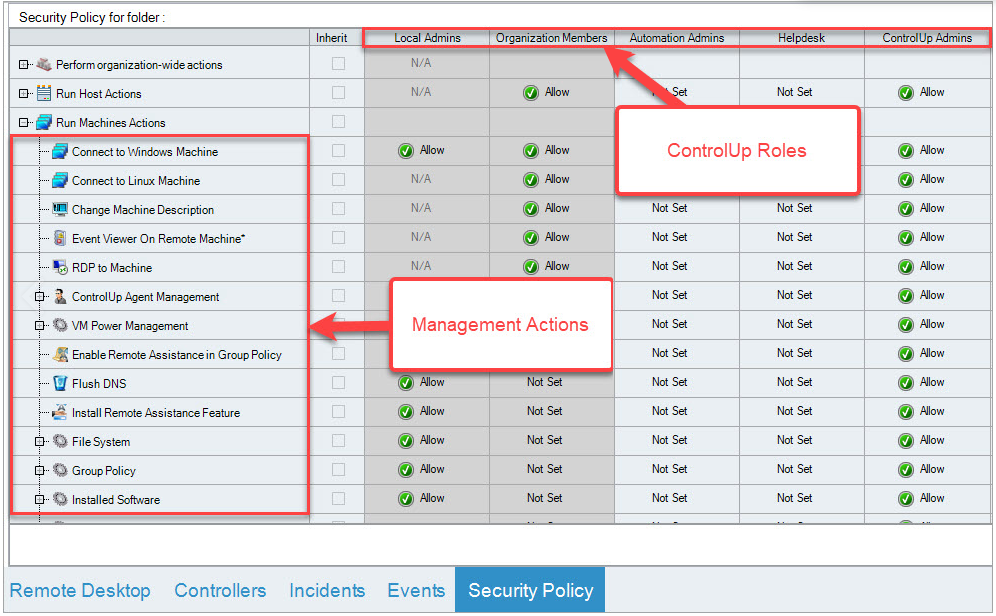The image size is (996, 616).
Task: Click Organization Members Allow checkmark for RDP to Machine
Action: (x=531, y=267)
